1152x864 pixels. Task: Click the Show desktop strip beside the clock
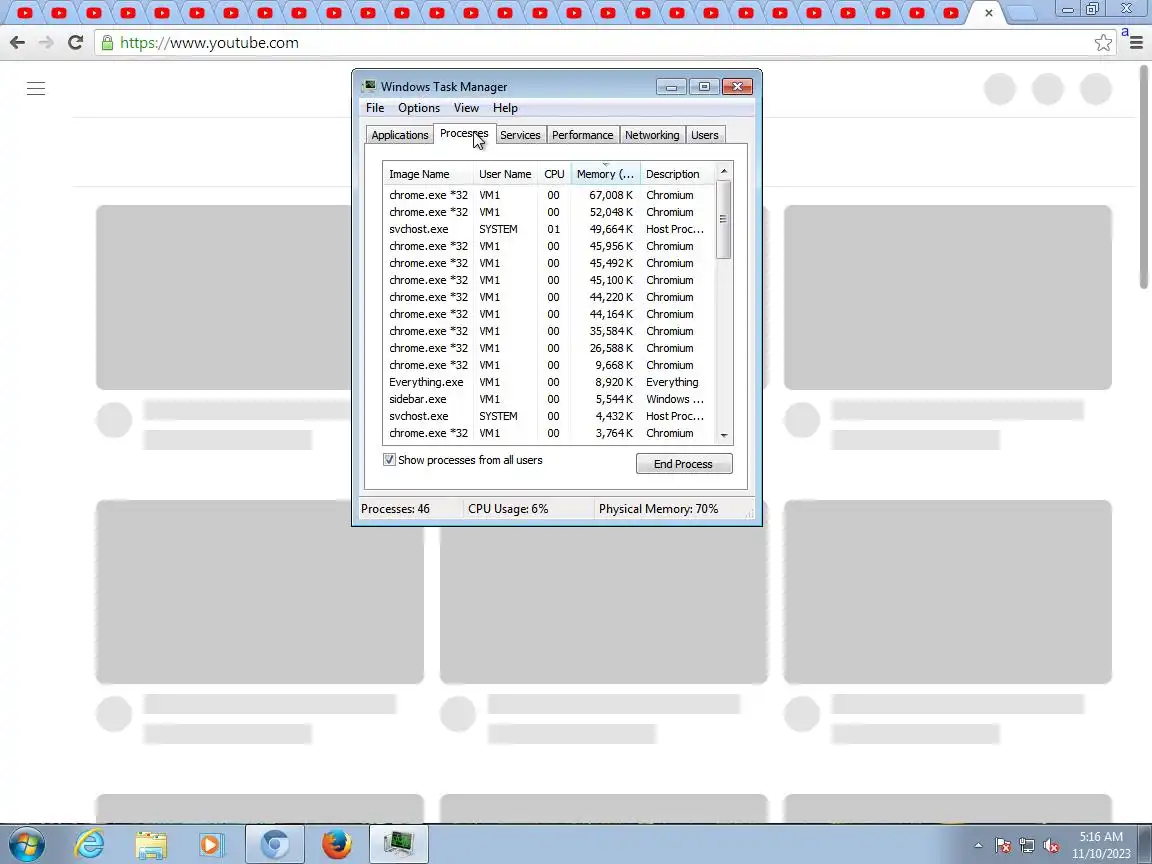1146,845
